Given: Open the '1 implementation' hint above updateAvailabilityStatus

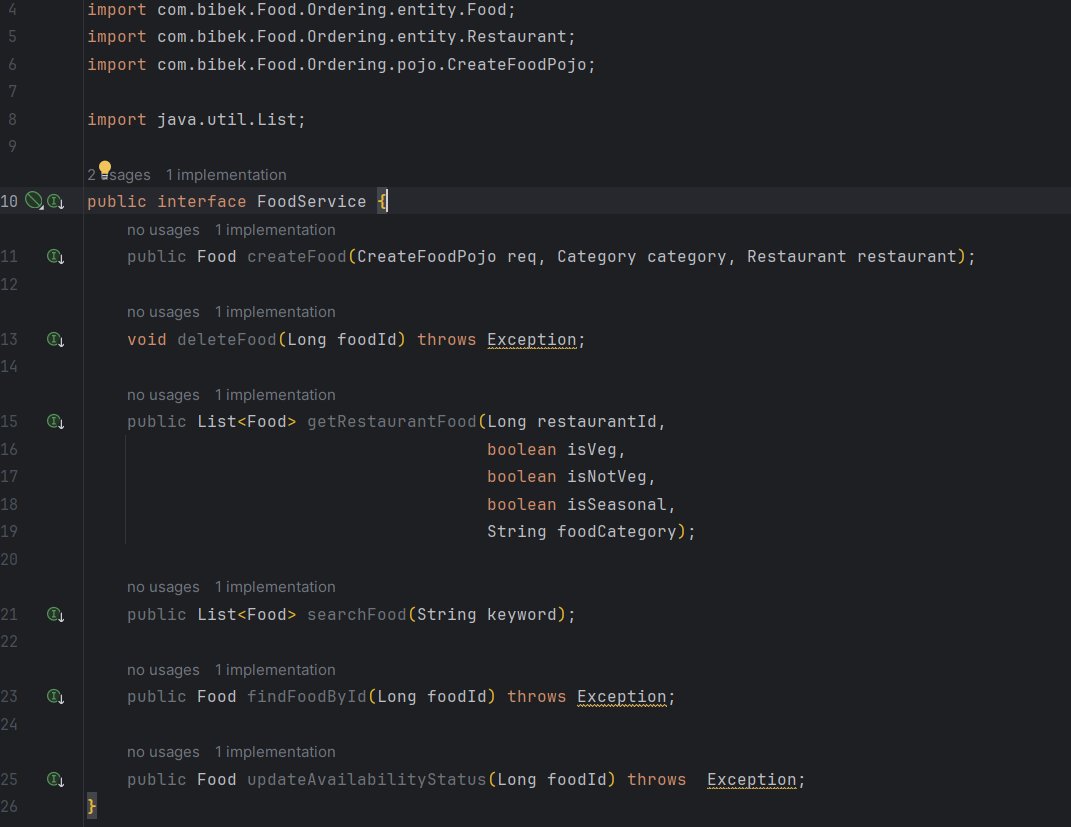Looking at the screenshot, I should (275, 752).
